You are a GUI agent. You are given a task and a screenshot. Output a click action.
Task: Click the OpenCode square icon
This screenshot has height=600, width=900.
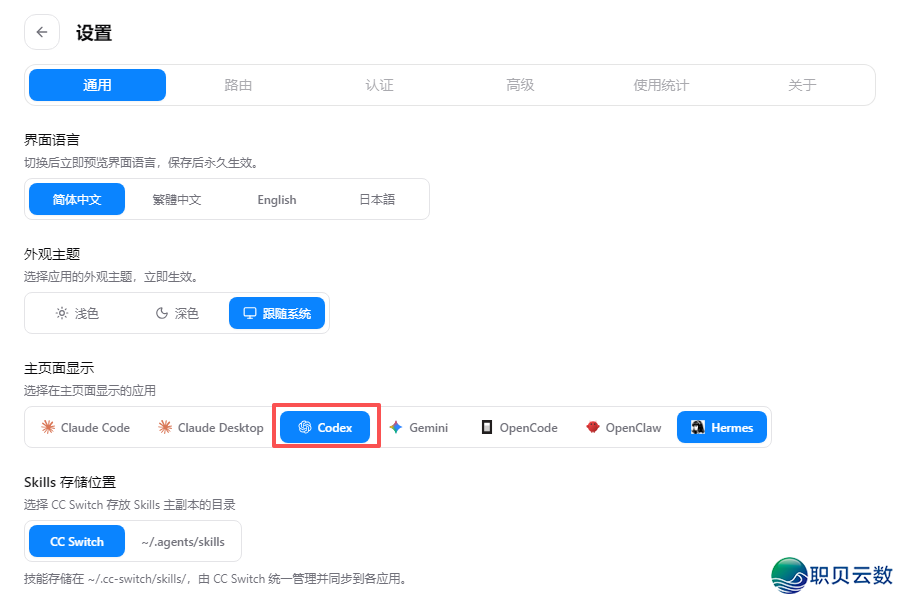click(x=487, y=427)
